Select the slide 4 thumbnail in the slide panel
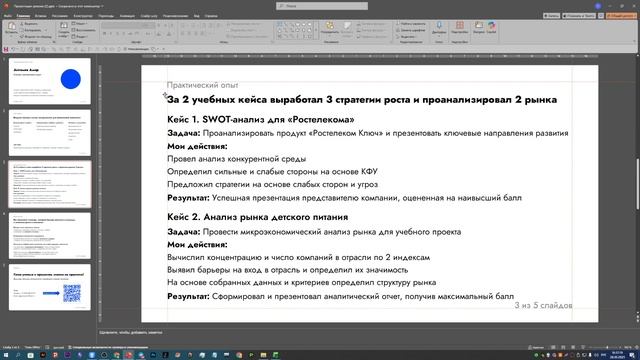This screenshot has width=640, height=360. (x=50, y=236)
